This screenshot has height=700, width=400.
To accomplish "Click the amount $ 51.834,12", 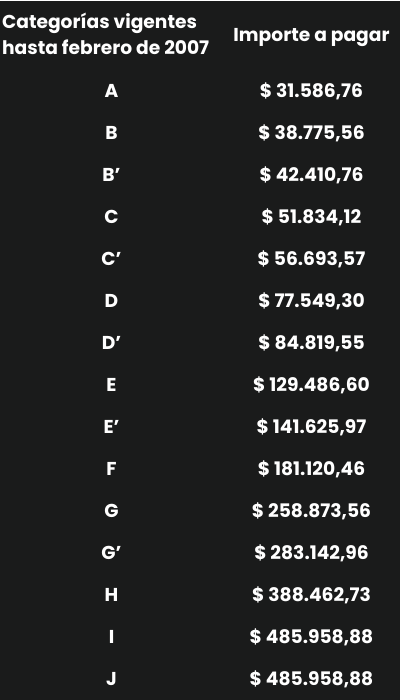I will 311,217.
